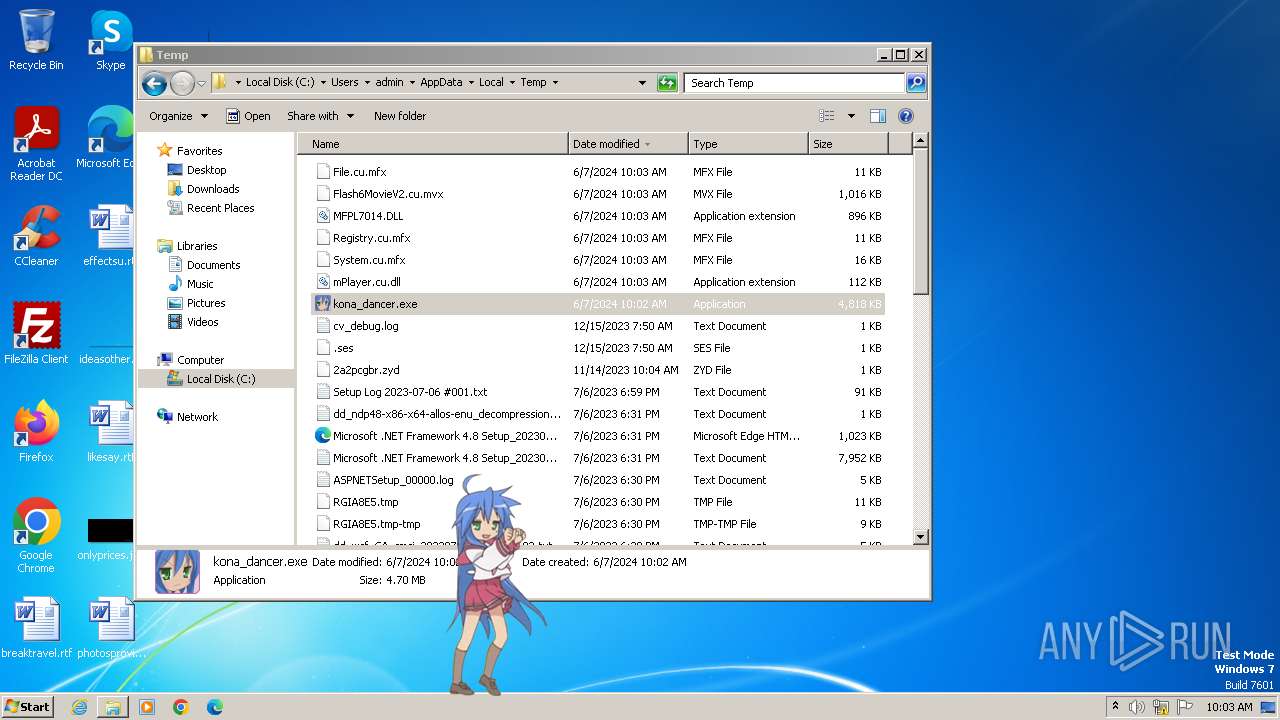Sort by the Type column header
The height and width of the screenshot is (720, 1280).
[x=748, y=144]
